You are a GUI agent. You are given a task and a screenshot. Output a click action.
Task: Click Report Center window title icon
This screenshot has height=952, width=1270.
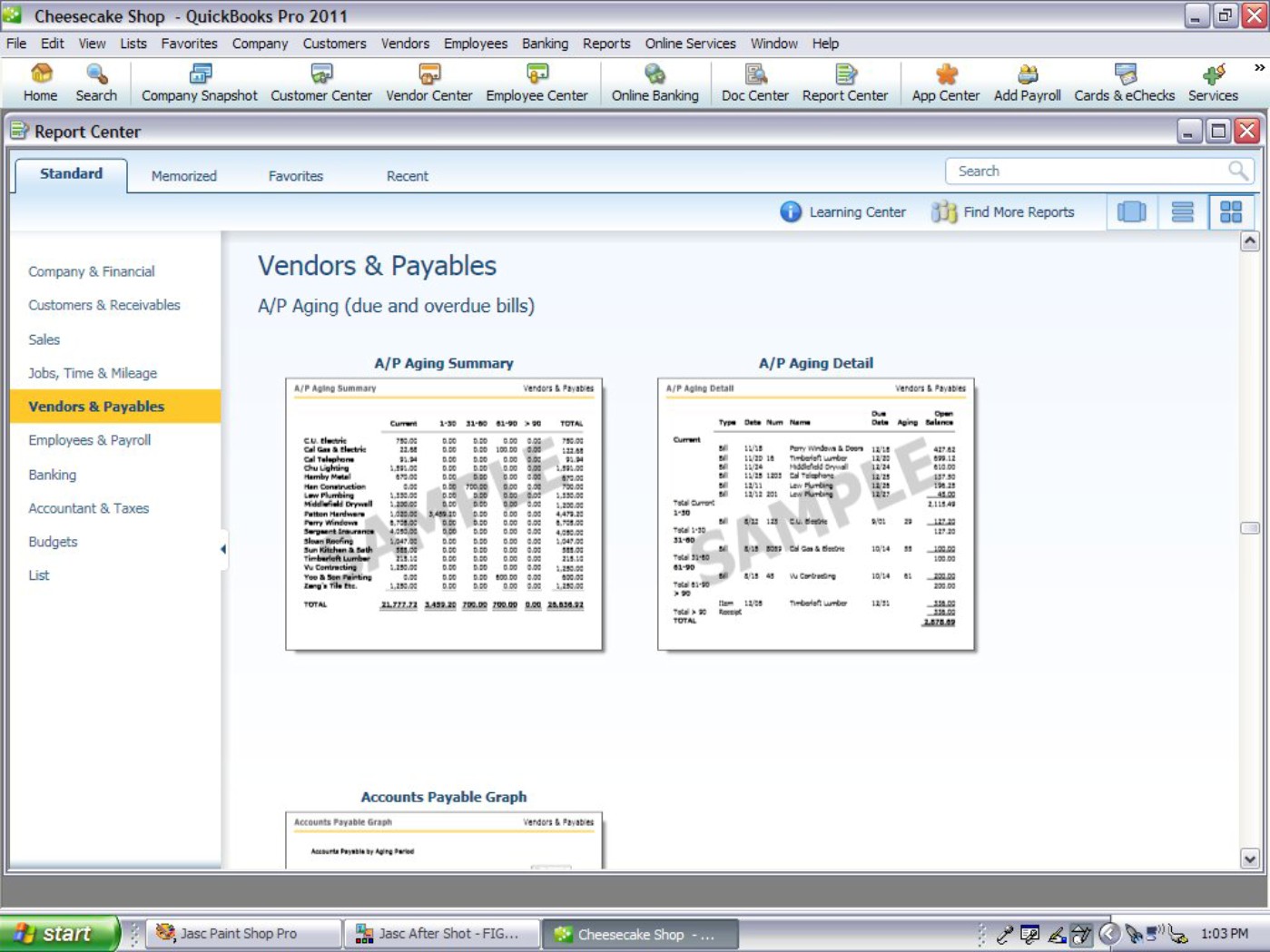[x=19, y=131]
